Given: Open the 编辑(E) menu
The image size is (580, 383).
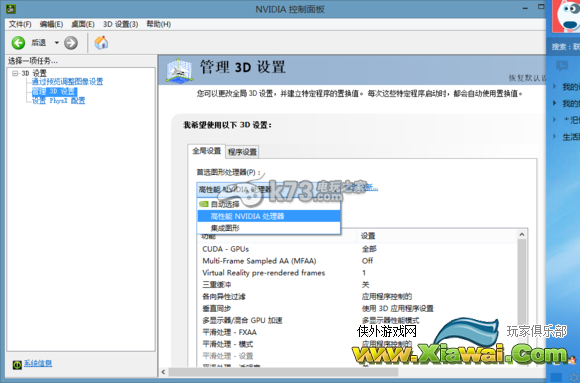Looking at the screenshot, I should 51,24.
